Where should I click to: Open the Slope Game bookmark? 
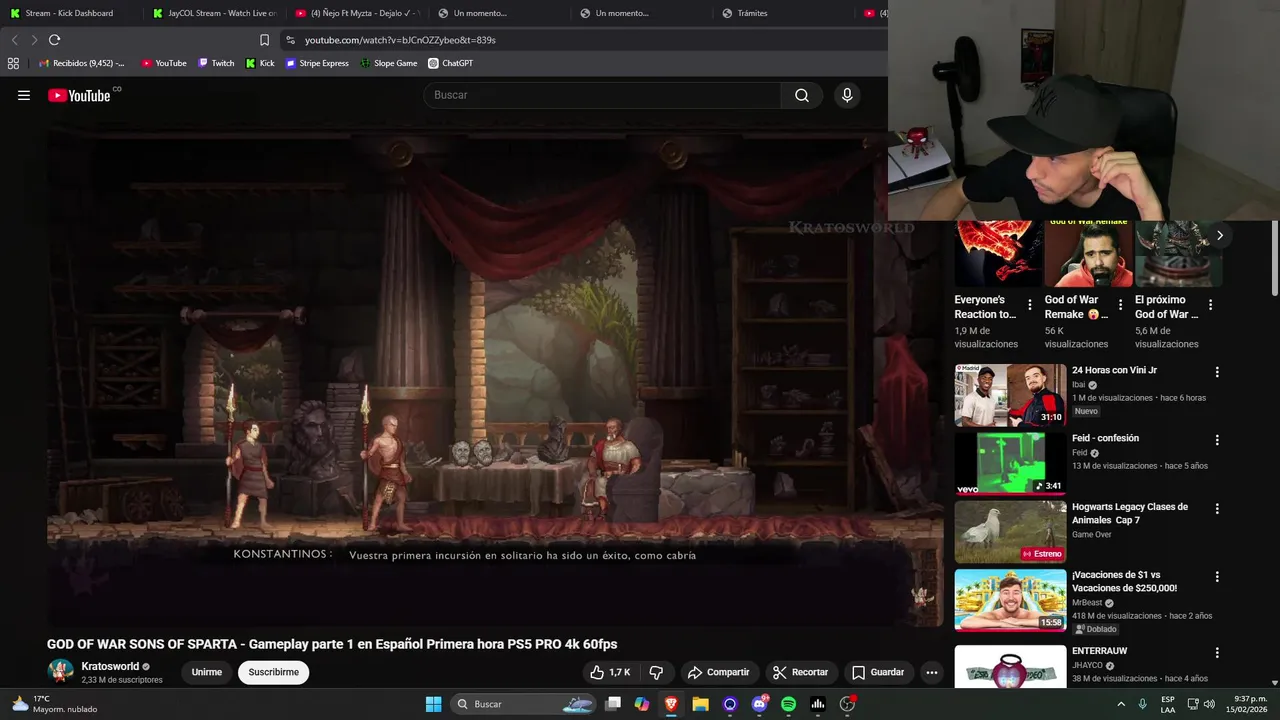coord(389,63)
